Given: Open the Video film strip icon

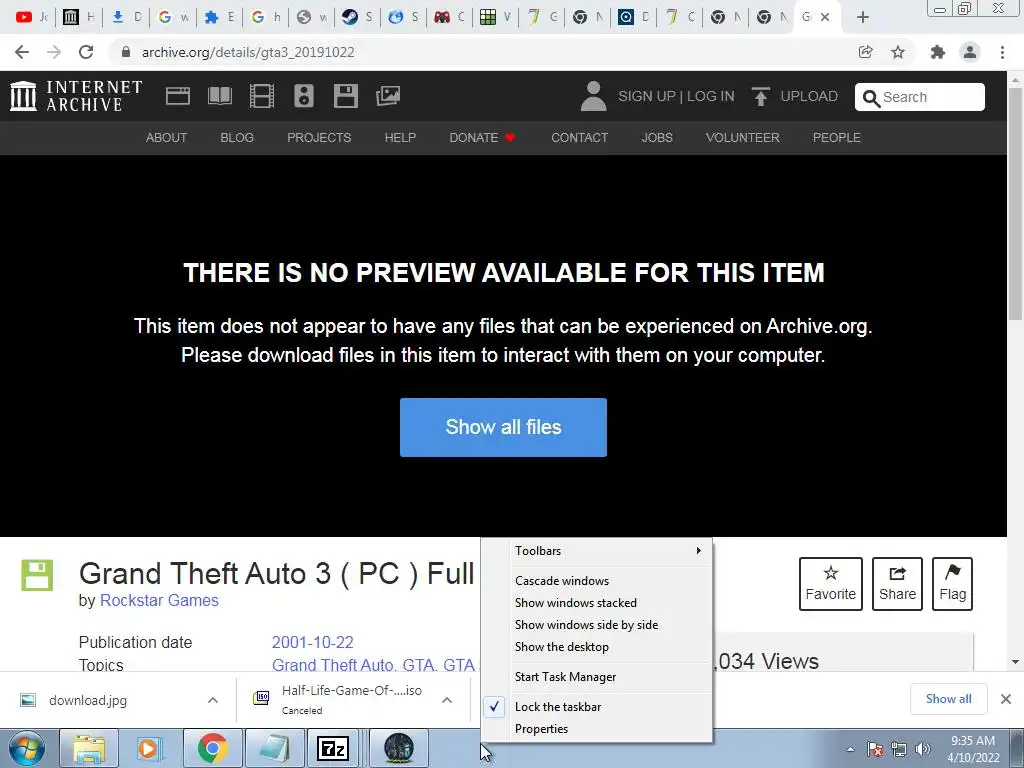Looking at the screenshot, I should (262, 96).
